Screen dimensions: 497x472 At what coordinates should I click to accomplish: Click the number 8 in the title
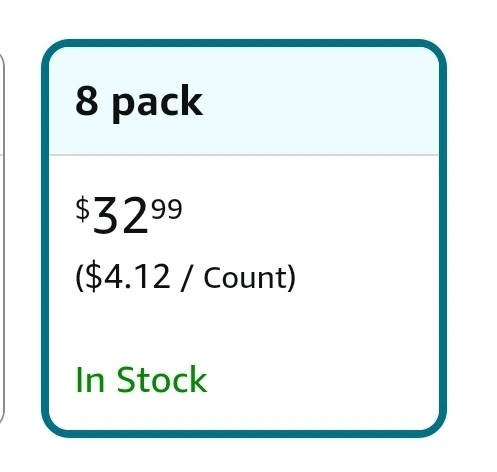[87, 101]
